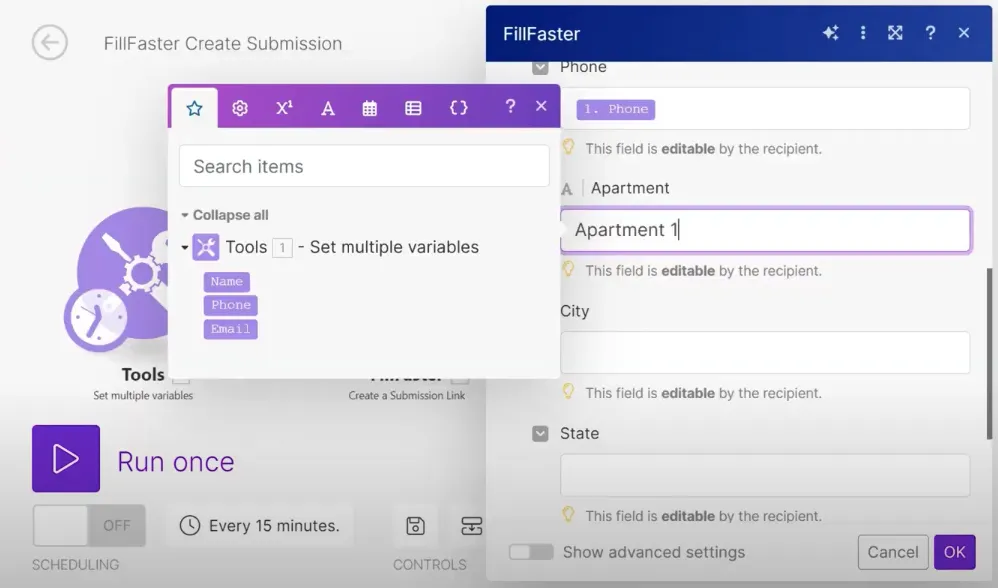Toggle the Phone field checkbox
998x588 pixels.
click(540, 67)
